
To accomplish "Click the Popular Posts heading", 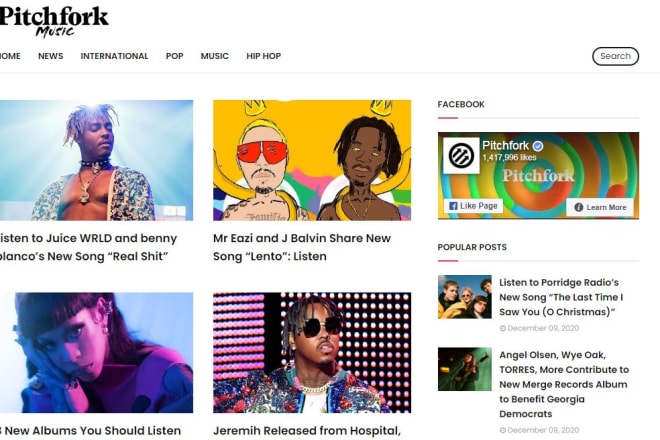I will 472,247.
